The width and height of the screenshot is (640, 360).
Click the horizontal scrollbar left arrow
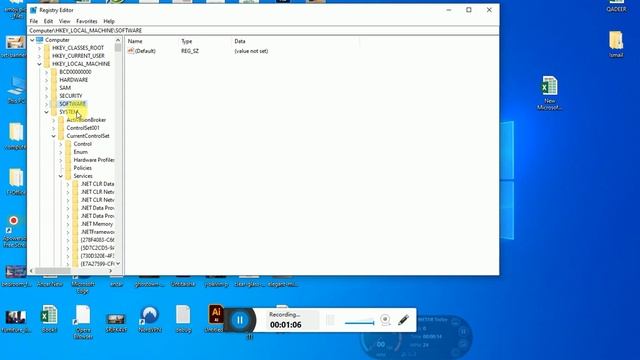32,271
